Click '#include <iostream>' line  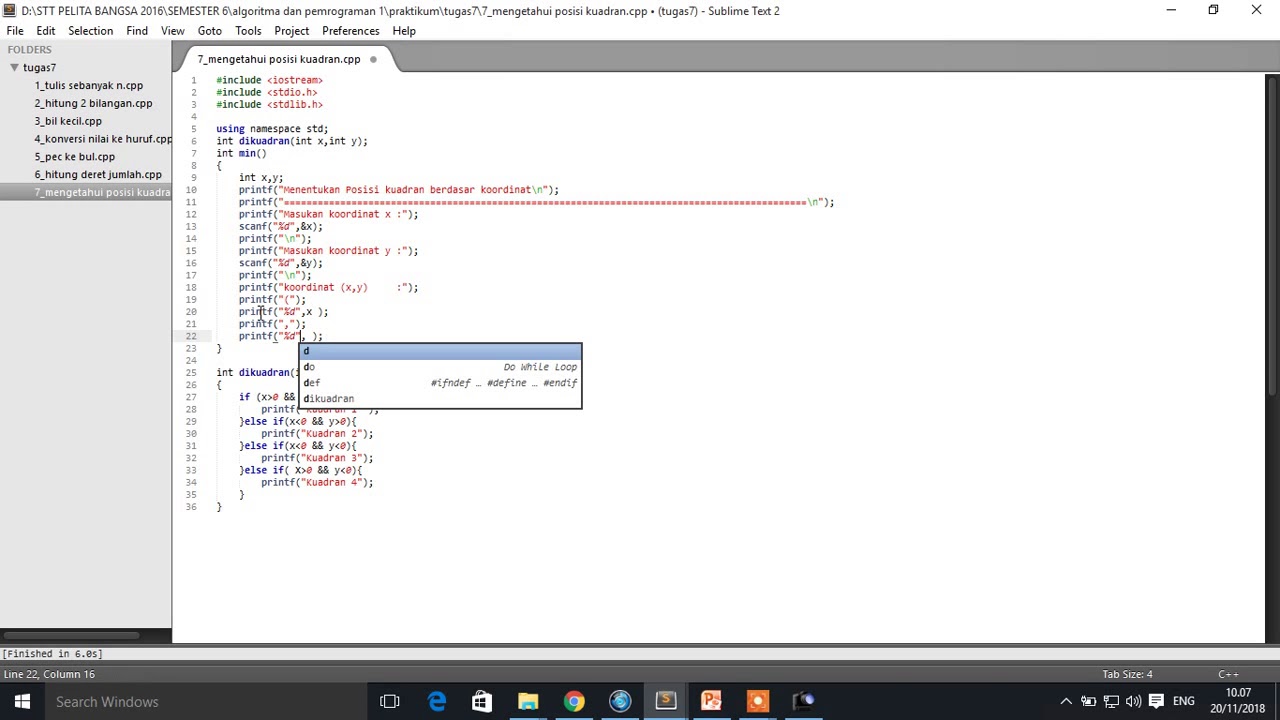click(269, 80)
